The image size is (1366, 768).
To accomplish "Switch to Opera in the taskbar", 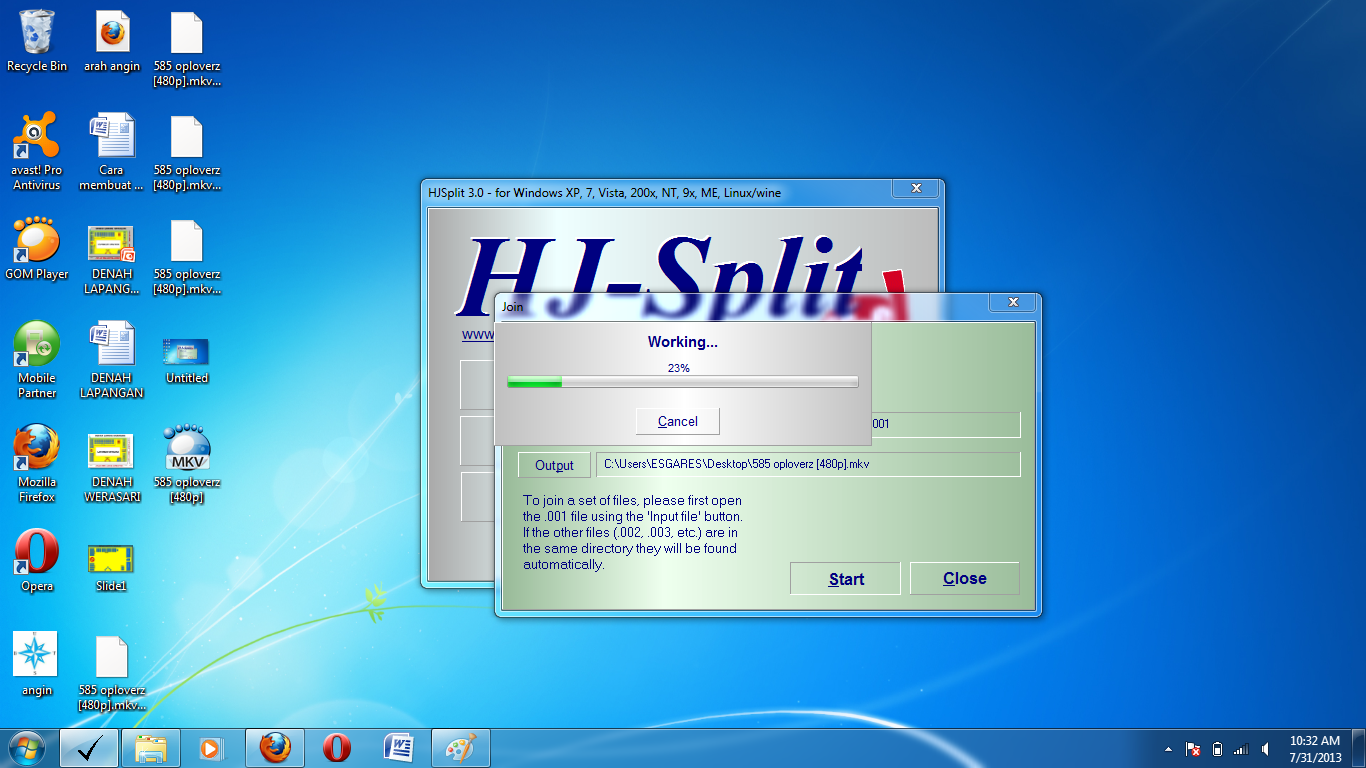I will point(337,748).
